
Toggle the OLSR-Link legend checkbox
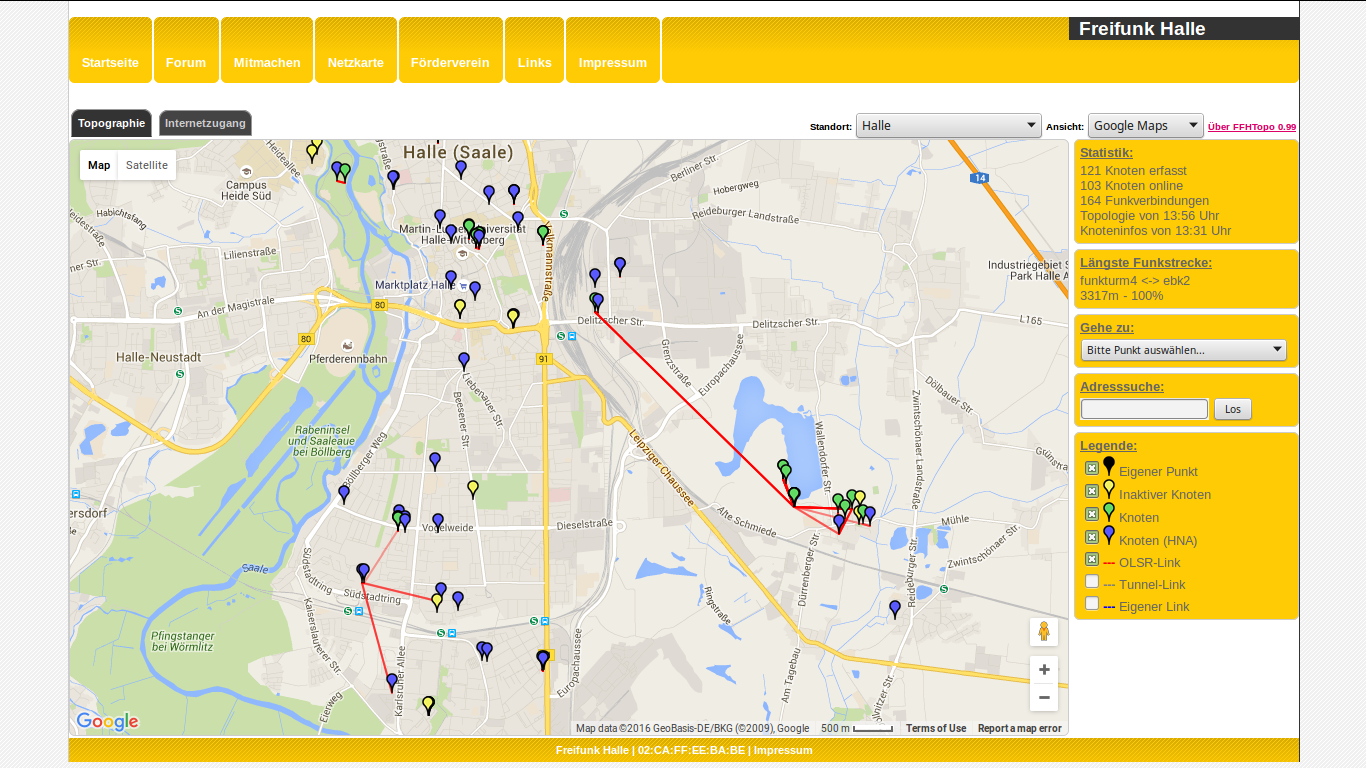coord(1092,559)
